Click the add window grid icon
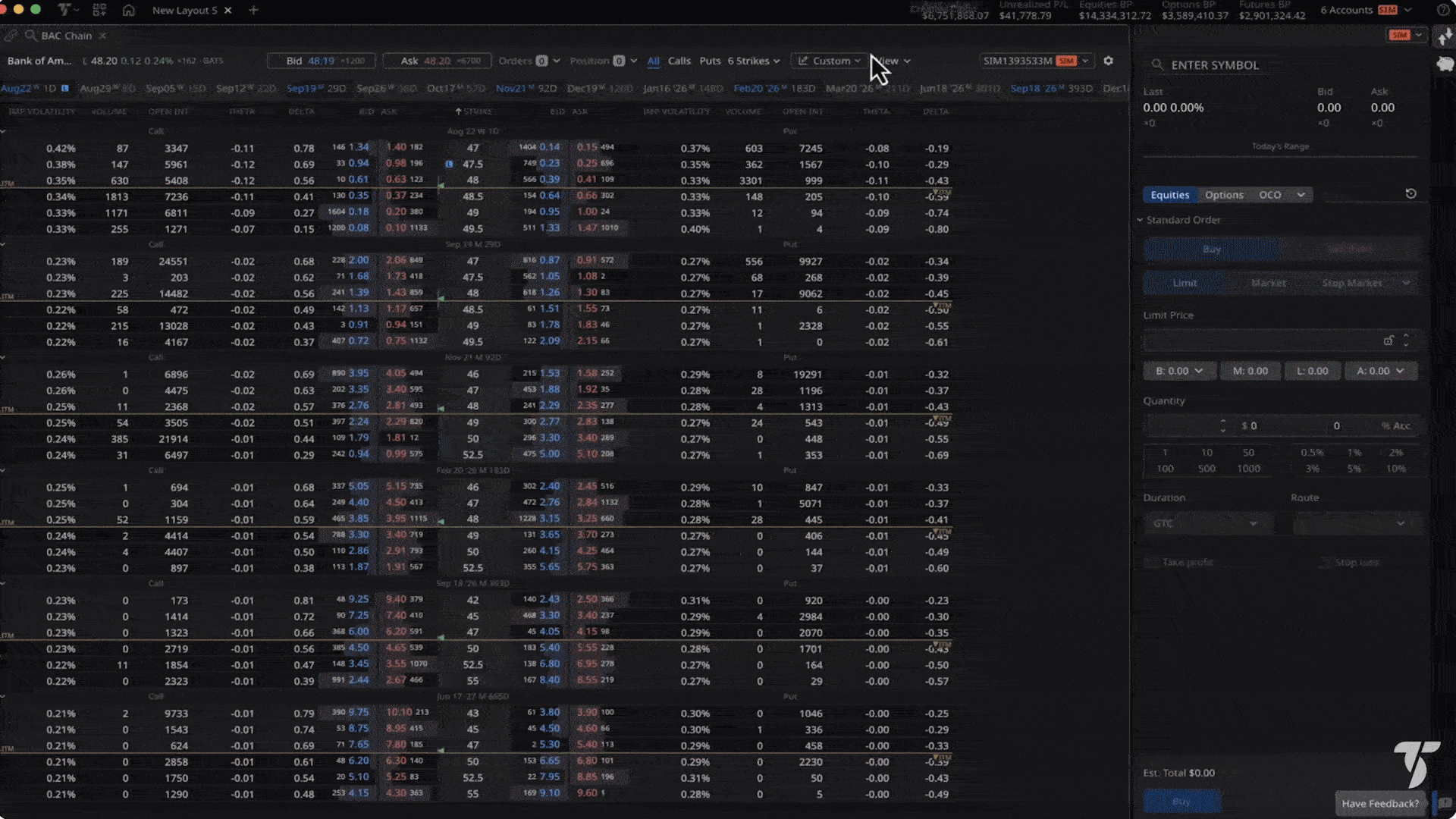The image size is (1456, 819). (99, 11)
